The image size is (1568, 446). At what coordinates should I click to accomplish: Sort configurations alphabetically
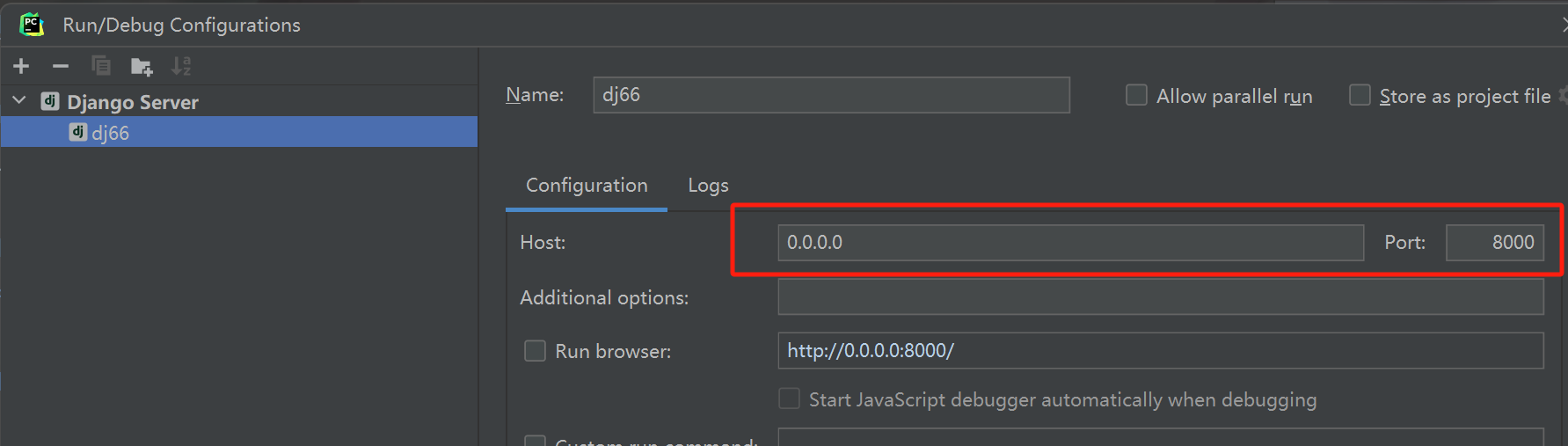coord(181,66)
